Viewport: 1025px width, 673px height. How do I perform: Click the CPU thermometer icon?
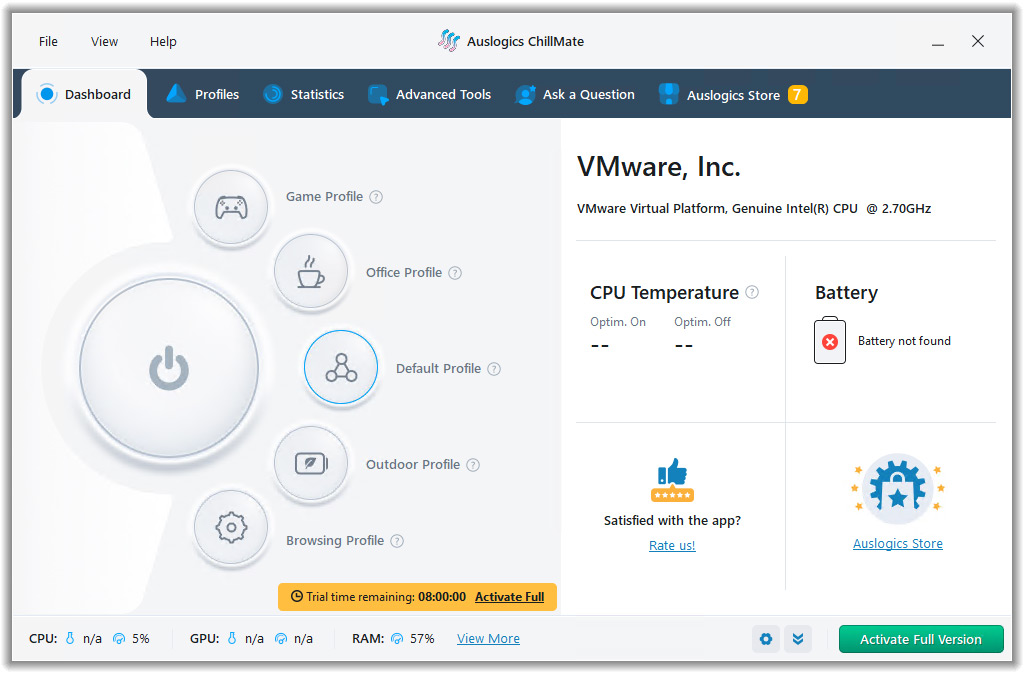pyautogui.click(x=70, y=638)
